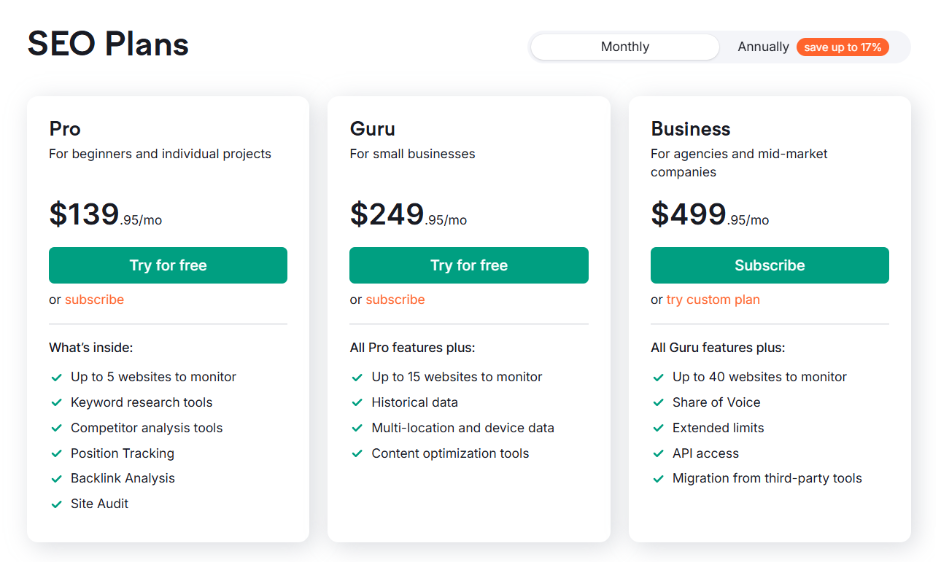Click checkmark next to Historical data
The height and width of the screenshot is (562, 936).
tap(357, 403)
